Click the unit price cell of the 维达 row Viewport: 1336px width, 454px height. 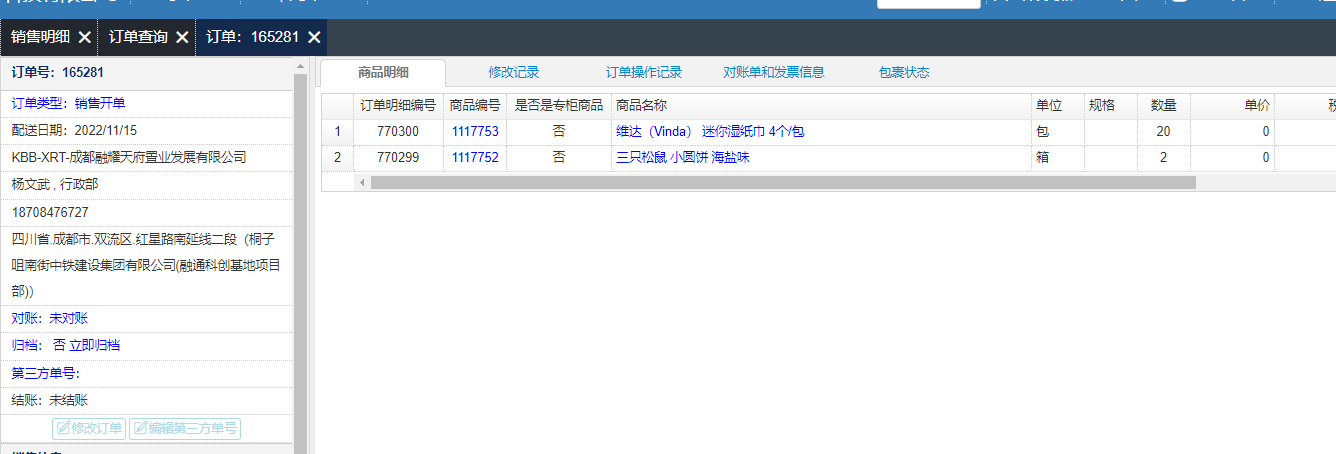[1232, 131]
